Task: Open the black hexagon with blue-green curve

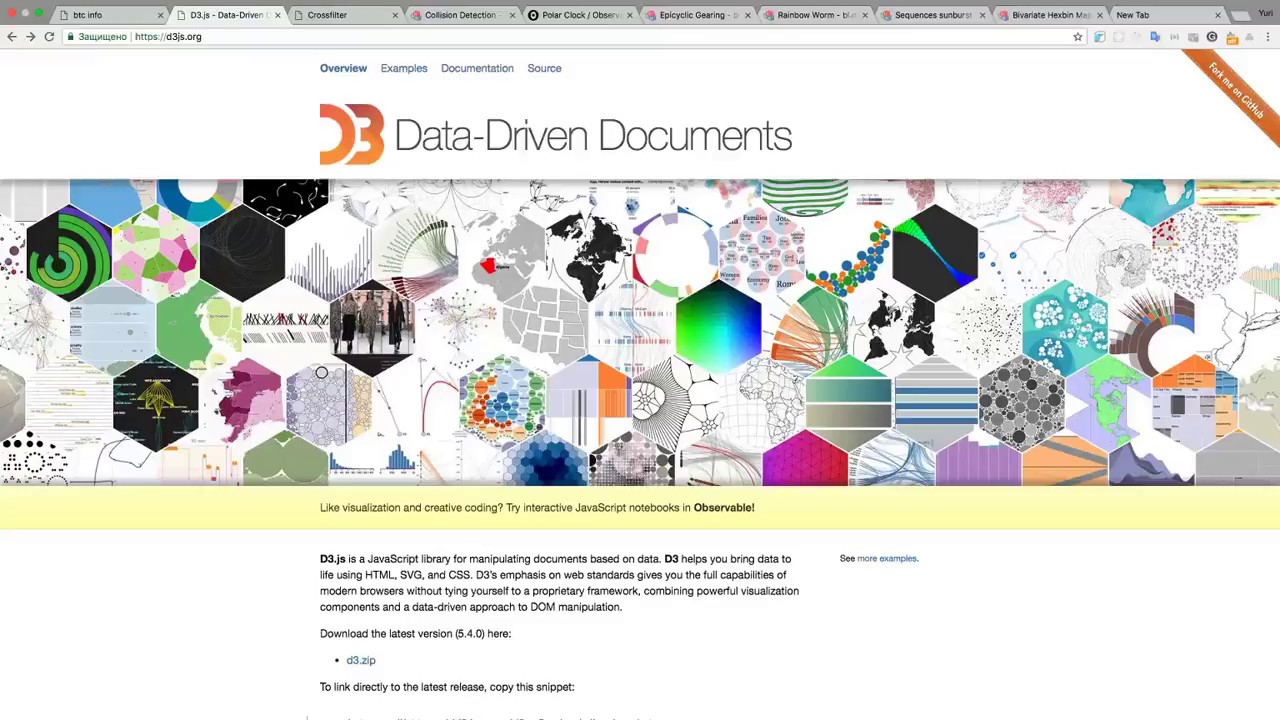Action: point(934,254)
